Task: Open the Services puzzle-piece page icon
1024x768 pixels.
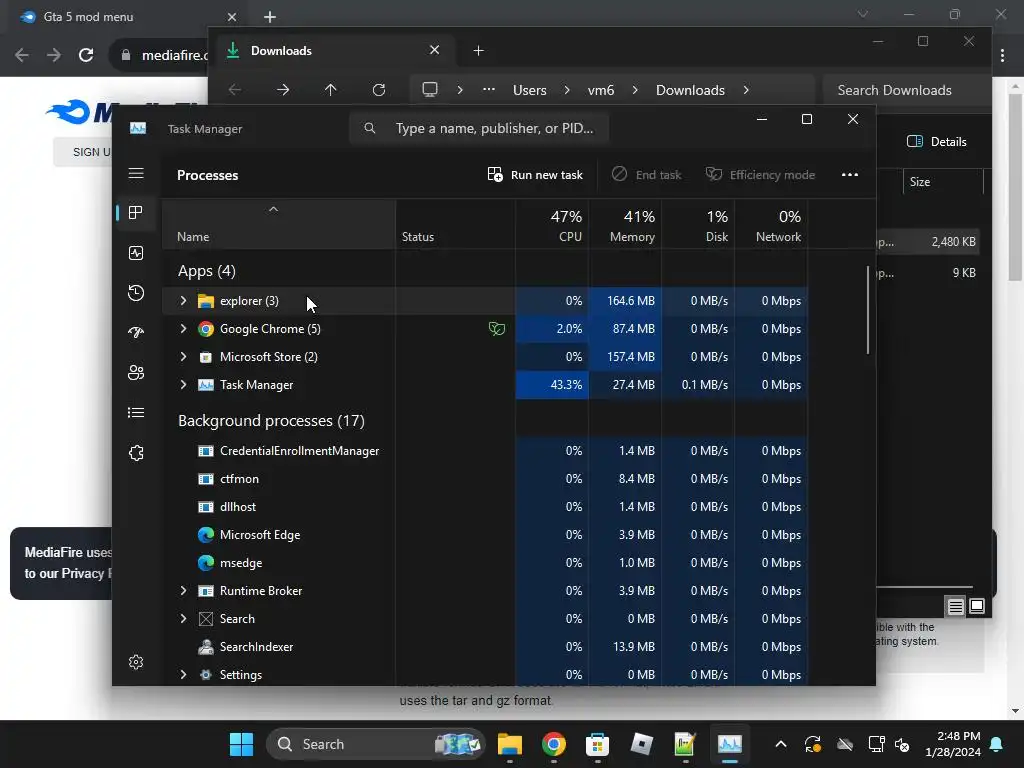Action: (x=136, y=453)
